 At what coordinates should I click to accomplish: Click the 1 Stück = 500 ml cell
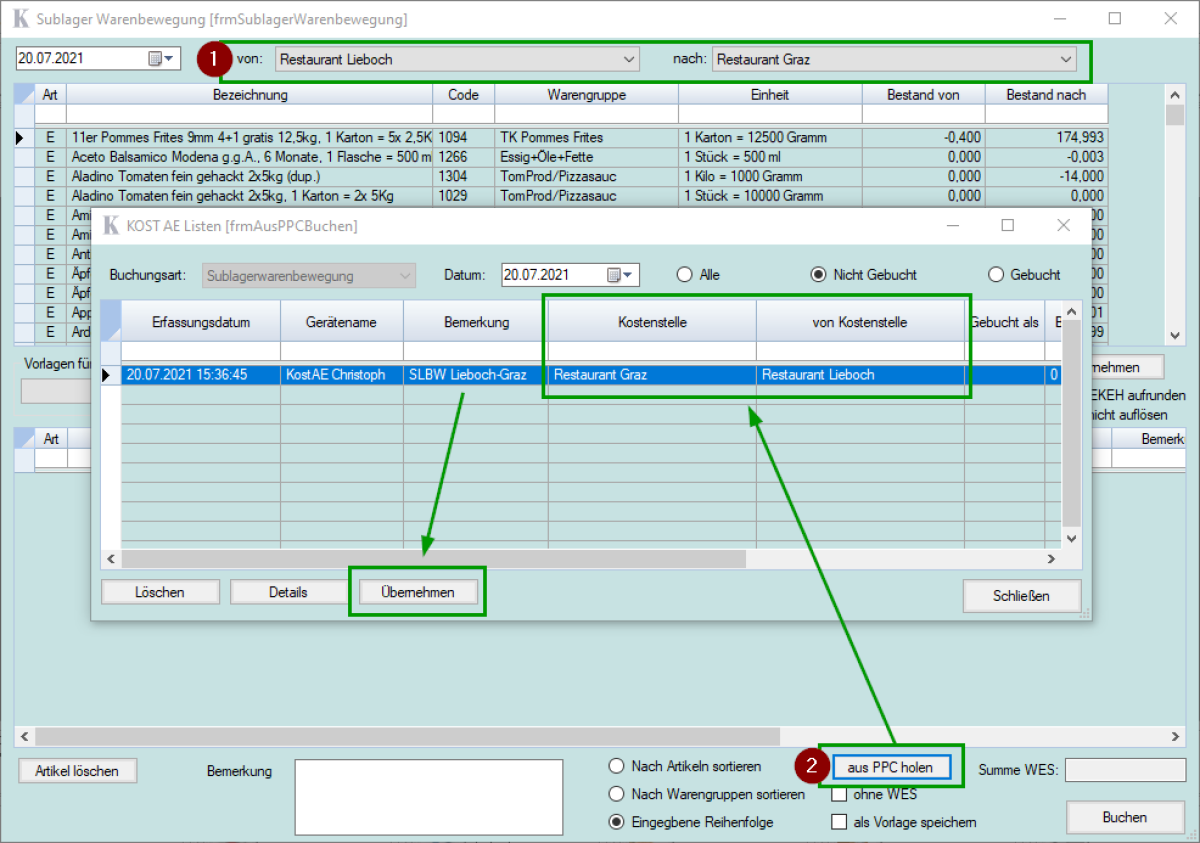pyautogui.click(x=770, y=157)
